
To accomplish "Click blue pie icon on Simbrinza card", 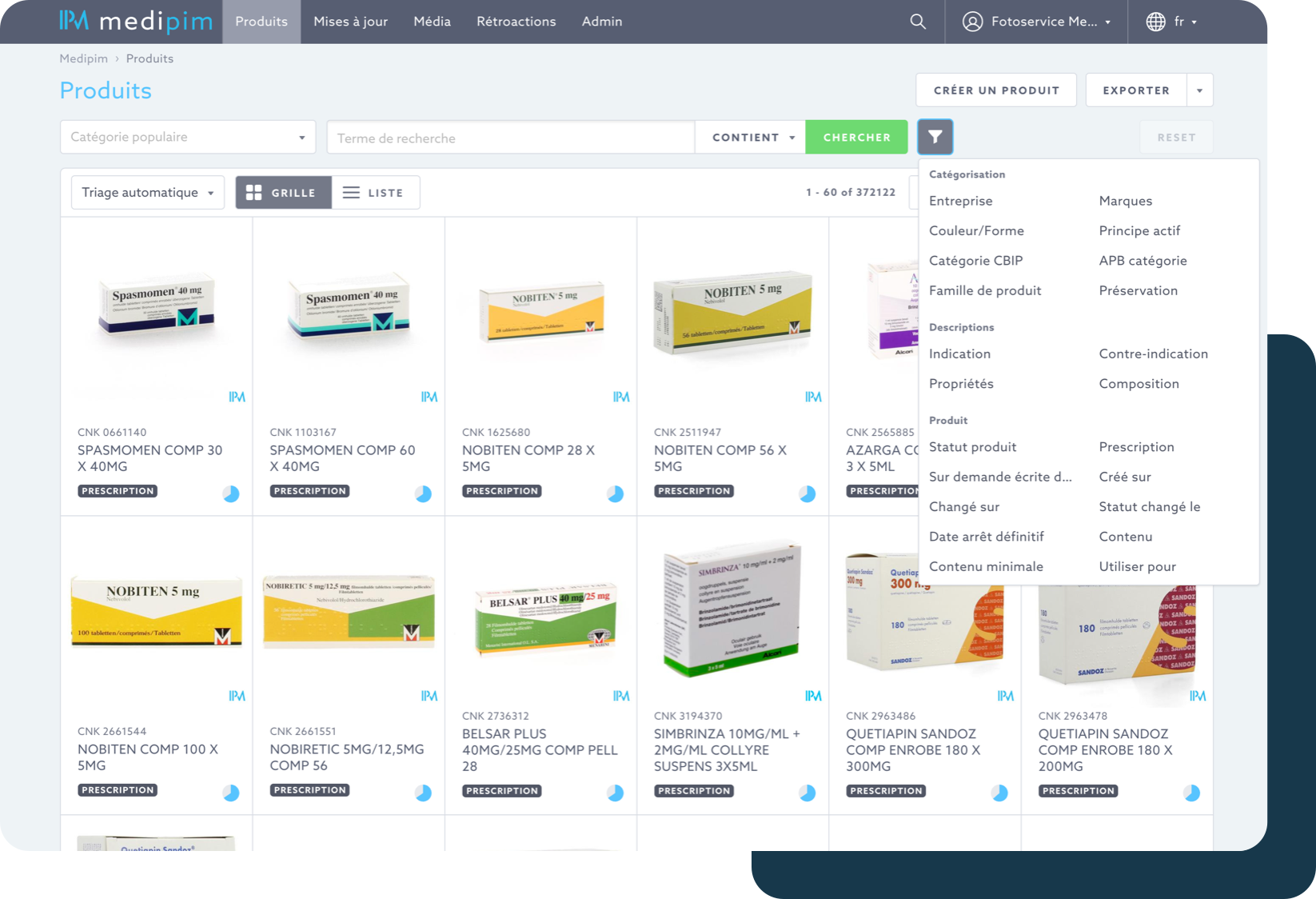I will click(x=808, y=793).
